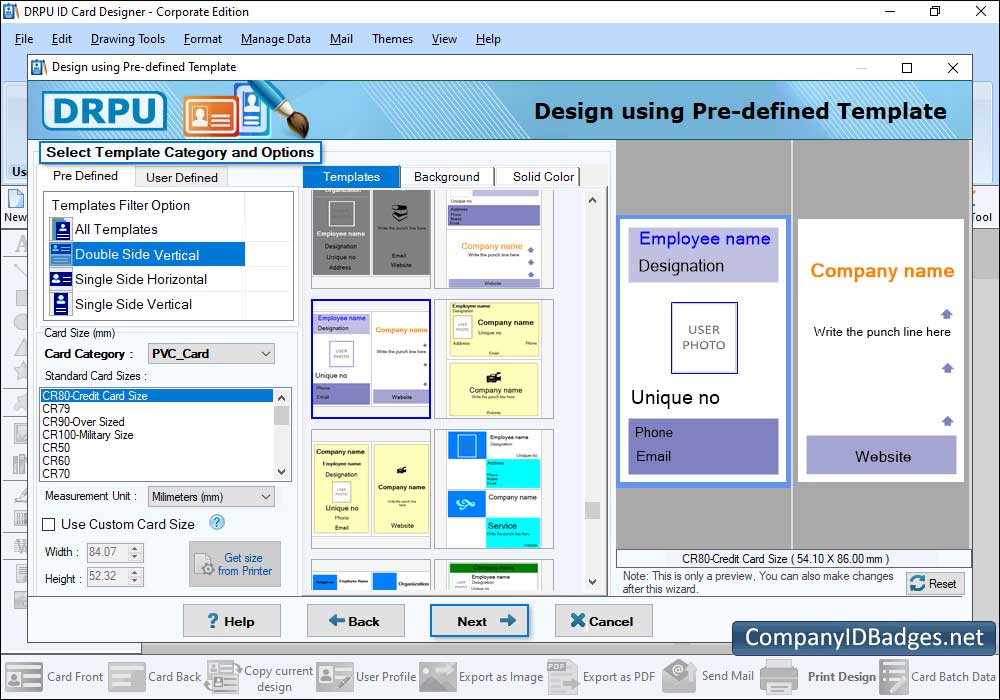The width and height of the screenshot is (1000, 700).
Task: Click the Export as Image icon
Action: (x=438, y=677)
